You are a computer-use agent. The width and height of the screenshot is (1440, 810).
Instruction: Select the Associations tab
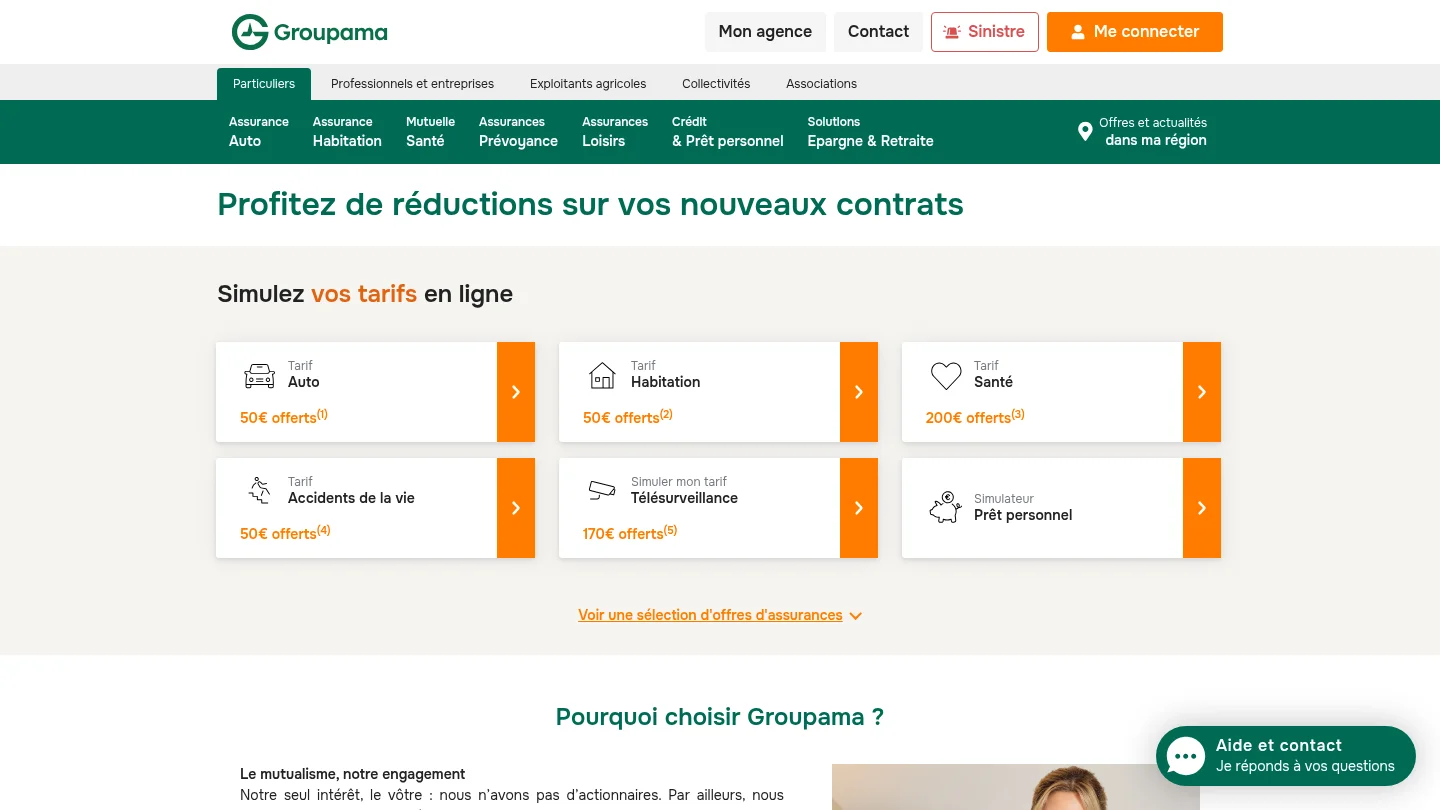click(821, 84)
